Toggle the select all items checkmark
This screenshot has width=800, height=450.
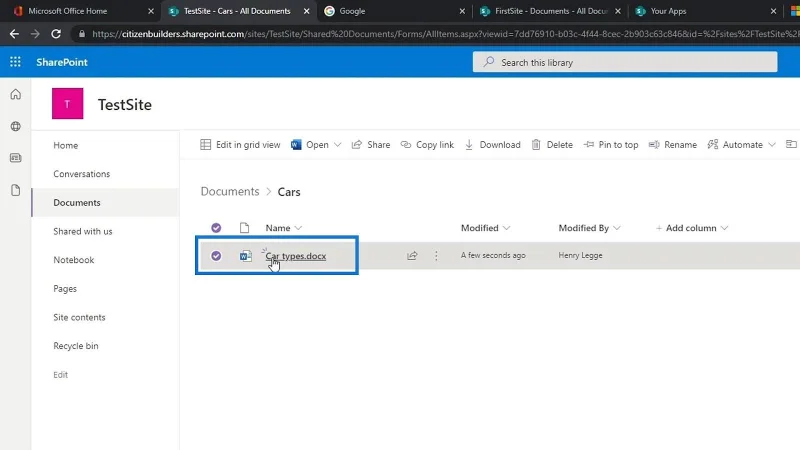tap(216, 228)
